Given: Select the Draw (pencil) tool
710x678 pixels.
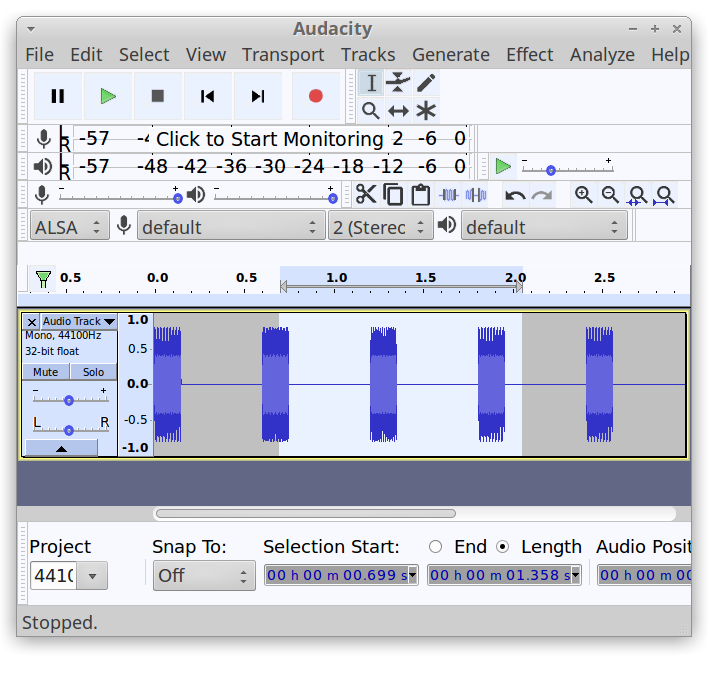Looking at the screenshot, I should click(426, 83).
